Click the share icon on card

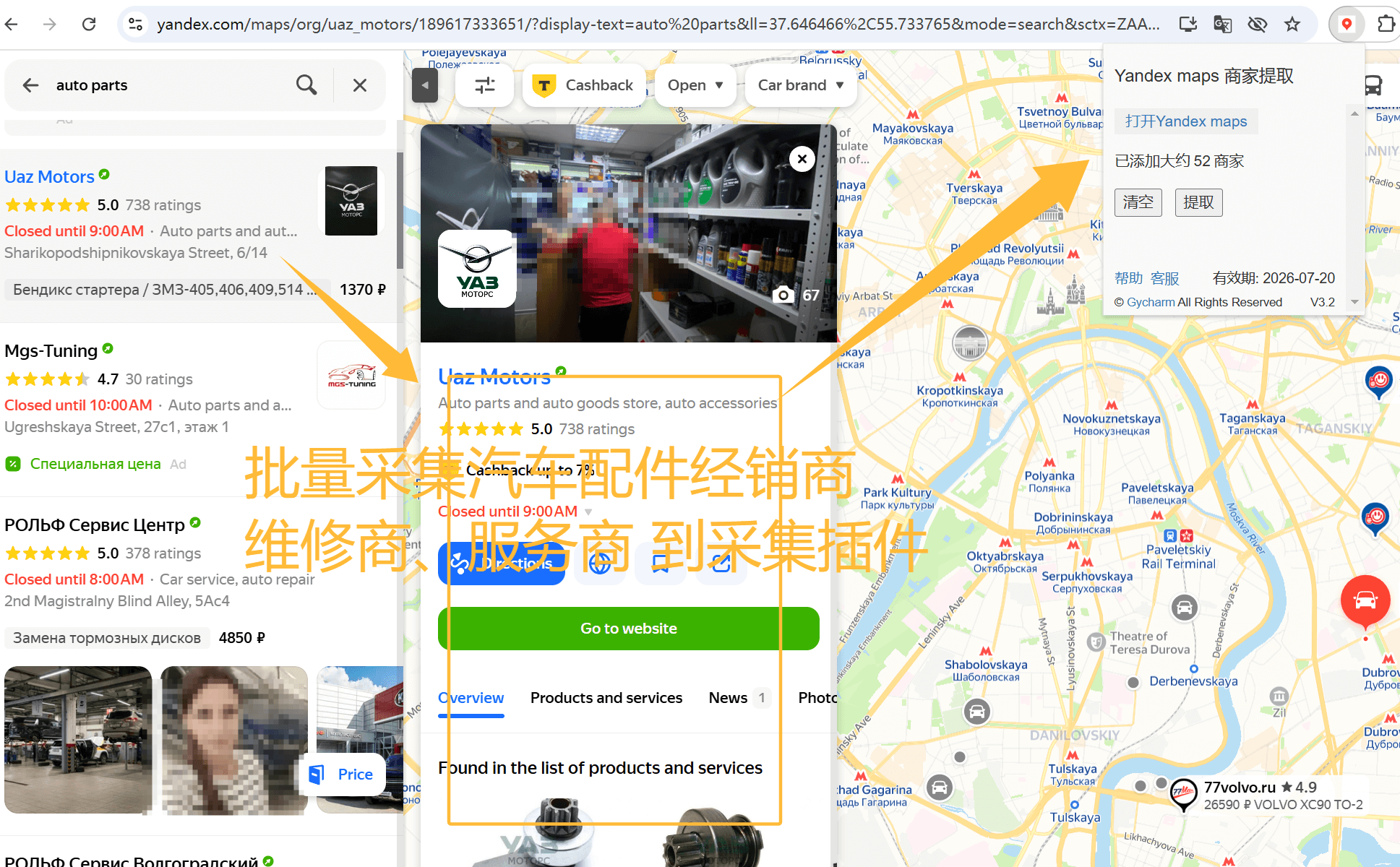[x=721, y=564]
